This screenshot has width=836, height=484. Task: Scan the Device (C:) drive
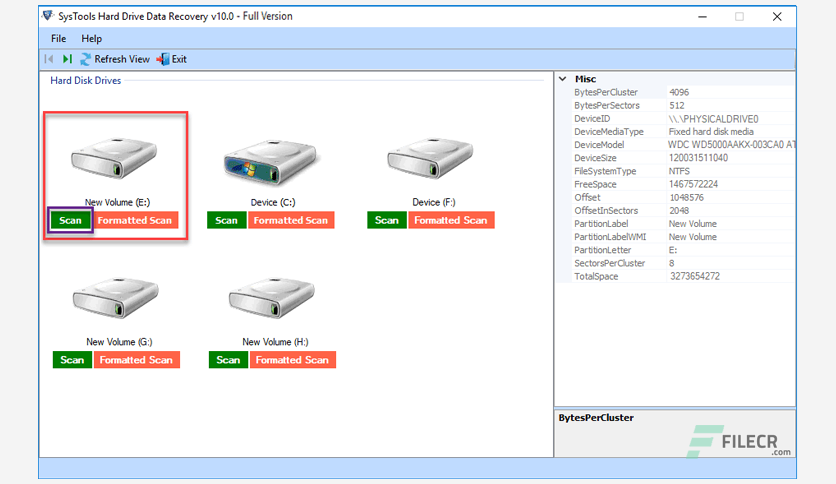pos(226,220)
